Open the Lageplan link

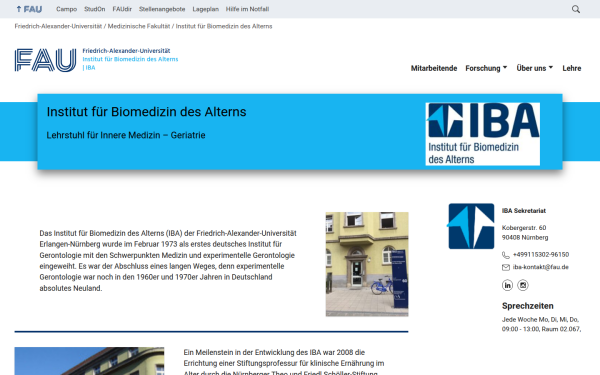[205, 9]
